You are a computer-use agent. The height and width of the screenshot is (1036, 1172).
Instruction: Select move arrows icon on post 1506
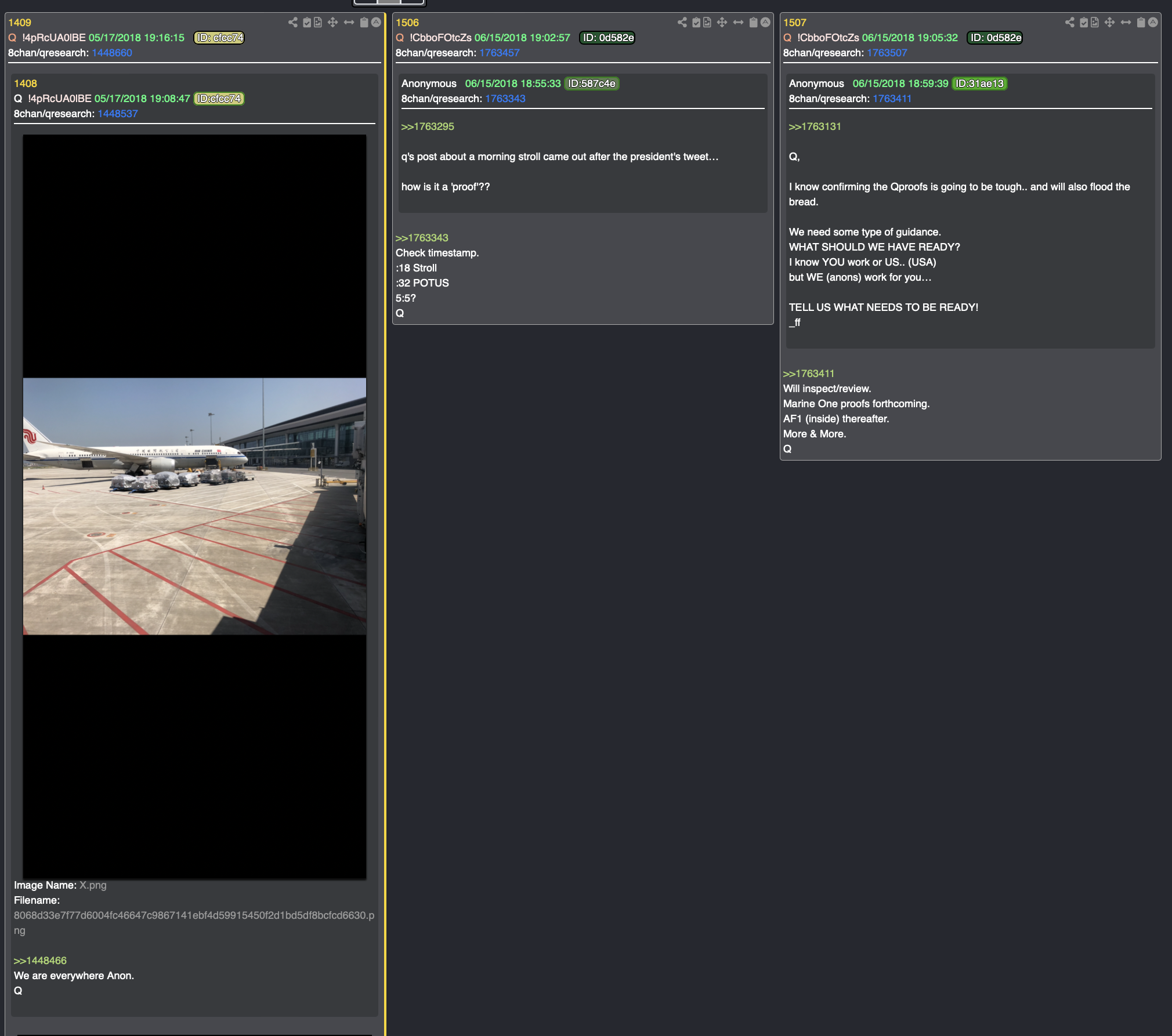click(722, 22)
